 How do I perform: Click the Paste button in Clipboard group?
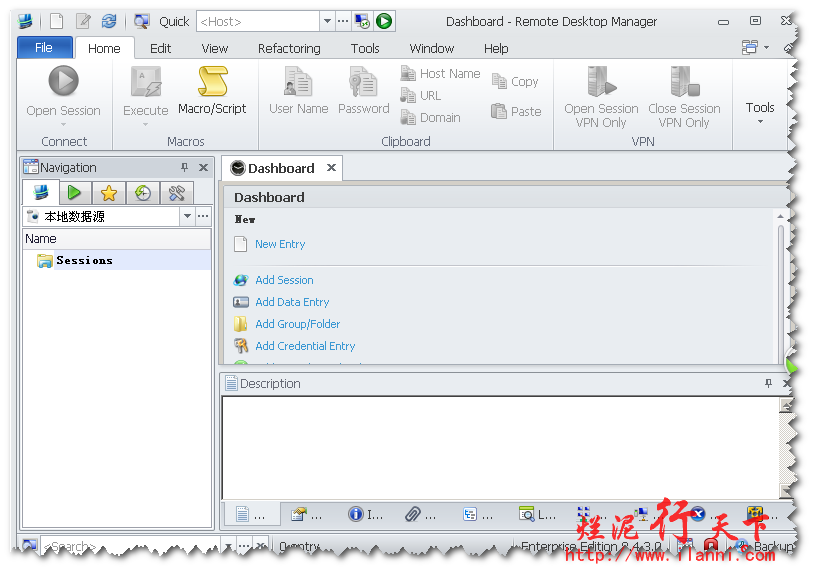(516, 111)
